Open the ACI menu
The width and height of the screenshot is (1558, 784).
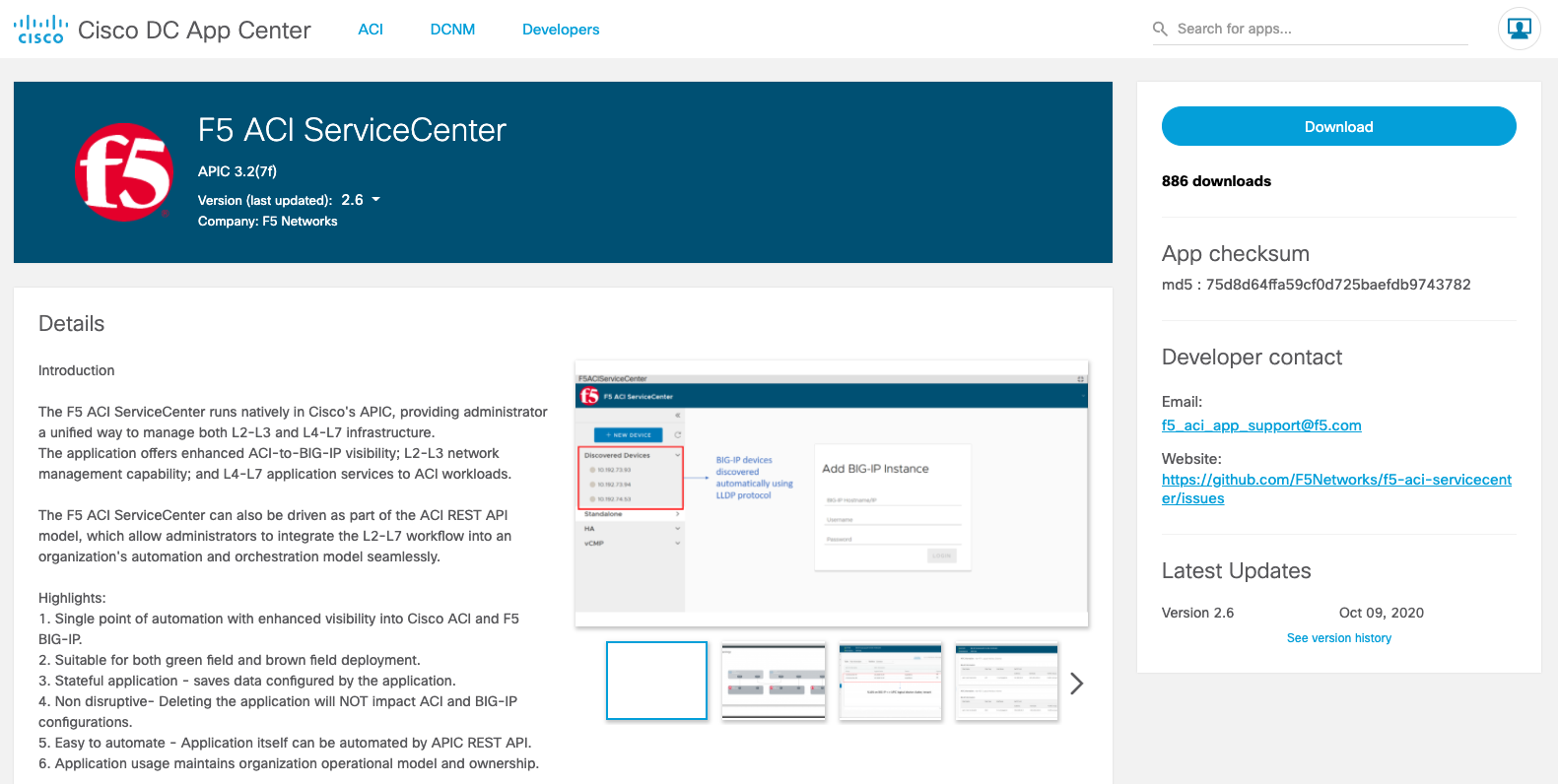point(371,30)
